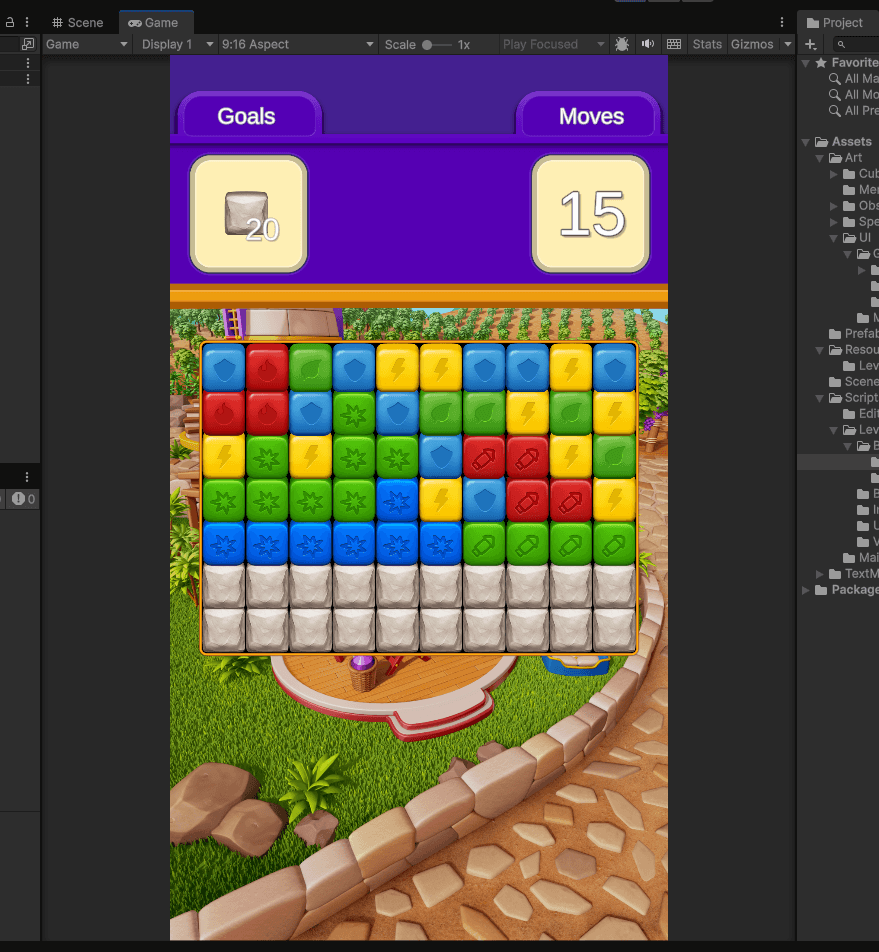Switch to the Scene tab
This screenshot has width=879, height=952.
78,22
